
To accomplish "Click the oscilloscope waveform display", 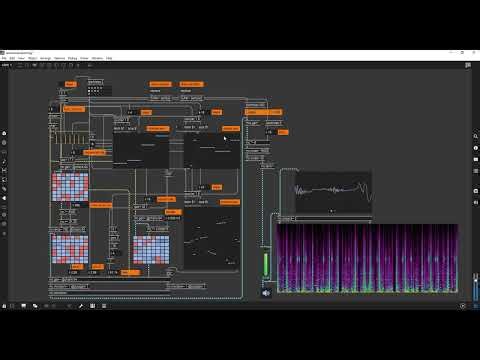I will pos(334,192).
